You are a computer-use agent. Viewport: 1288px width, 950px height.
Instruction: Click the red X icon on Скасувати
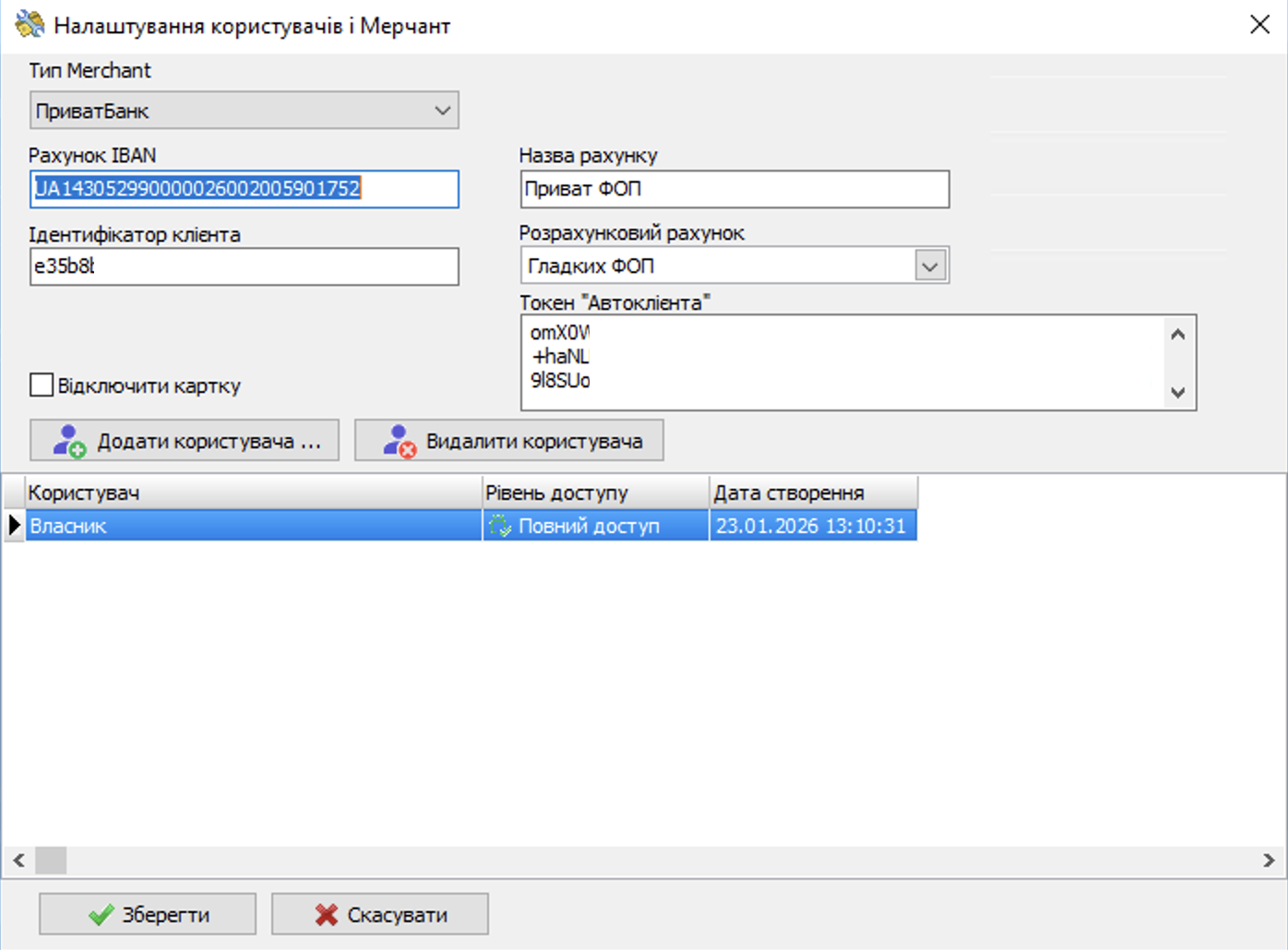click(x=326, y=914)
